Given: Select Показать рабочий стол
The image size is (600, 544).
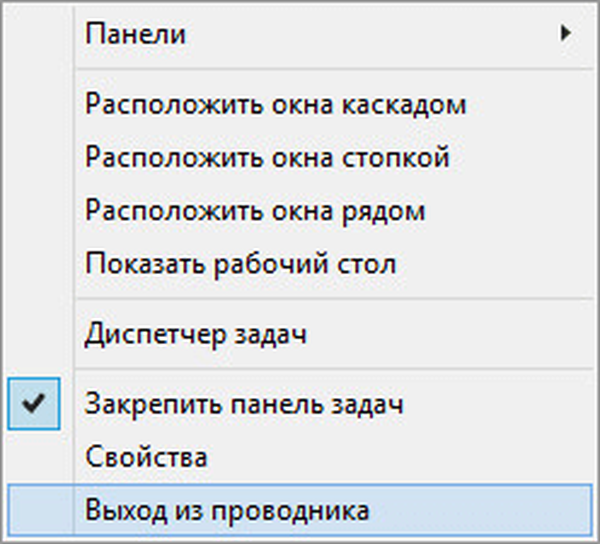Looking at the screenshot, I should pos(241,264).
